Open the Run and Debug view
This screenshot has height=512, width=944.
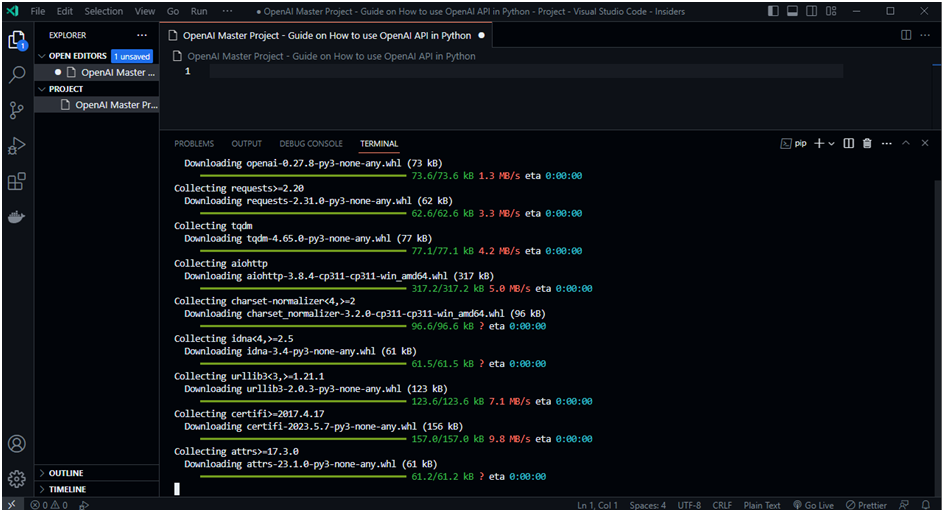coord(17,146)
